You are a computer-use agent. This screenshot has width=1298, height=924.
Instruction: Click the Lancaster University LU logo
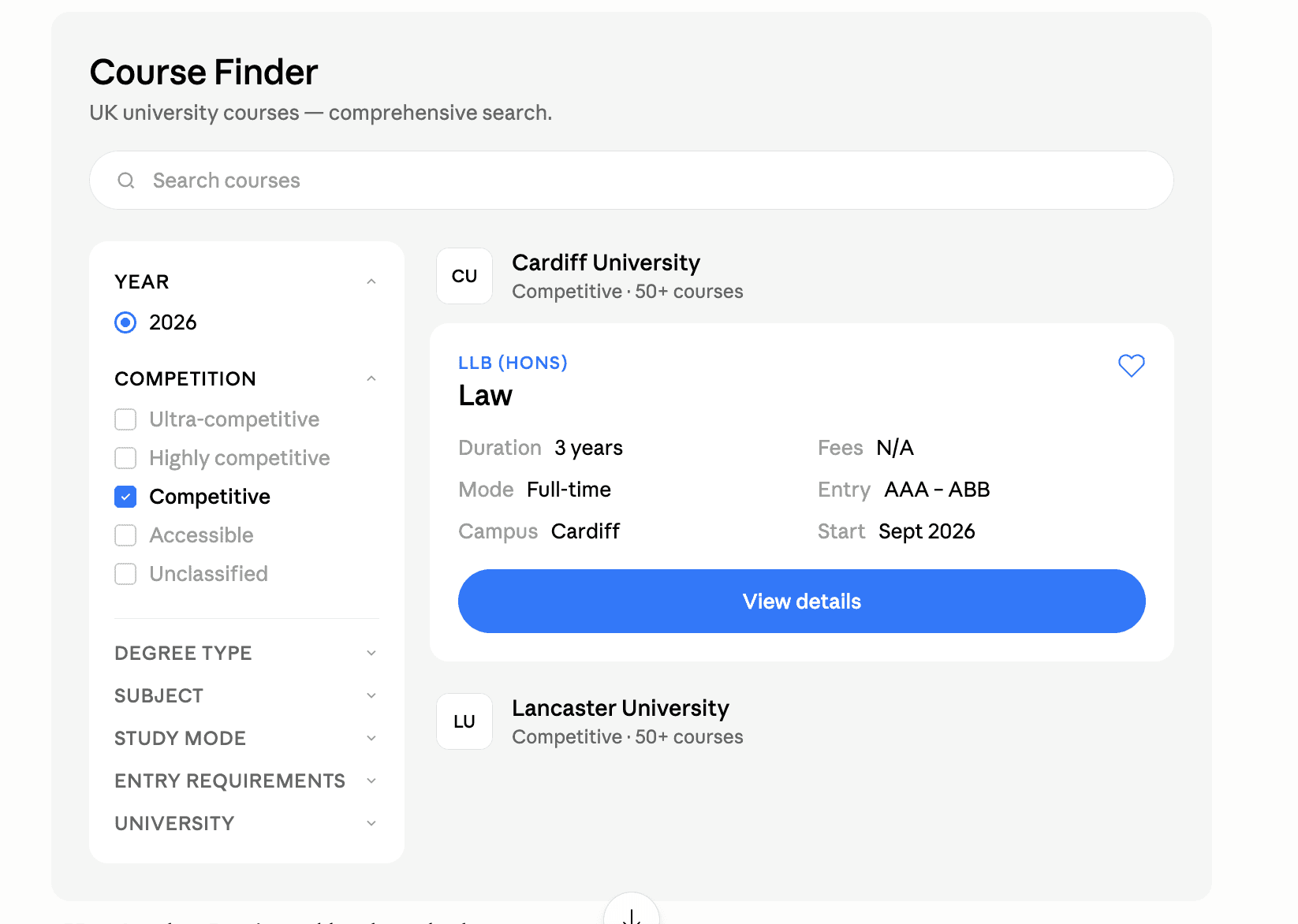pyautogui.click(x=464, y=721)
